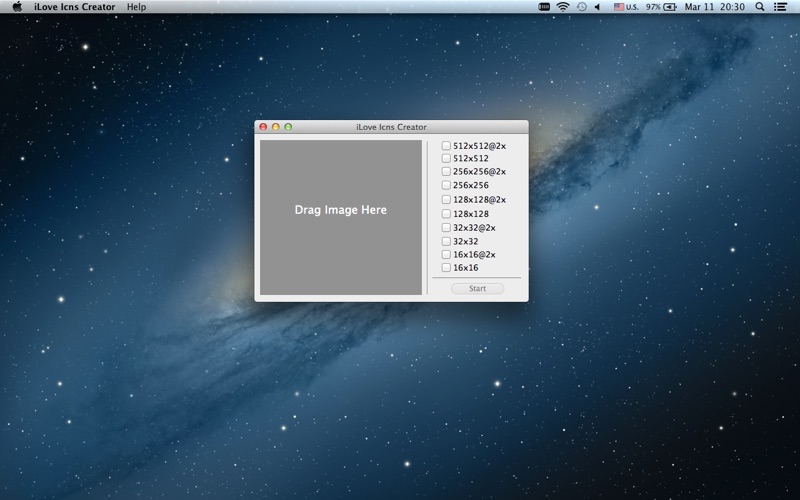The width and height of the screenshot is (800, 500).
Task: Open the Apple menu
Action: (x=17, y=7)
